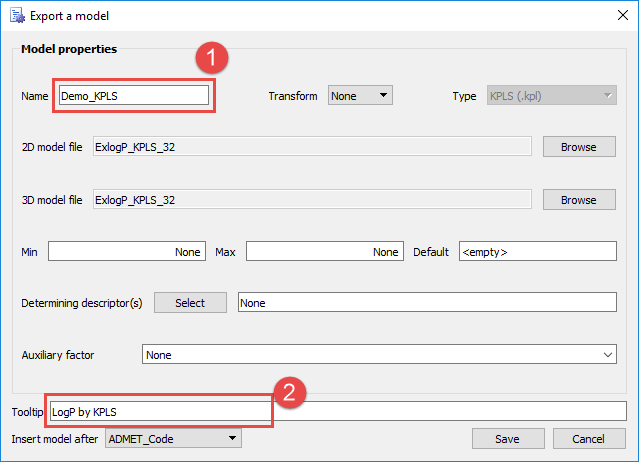Click the 2D model file label
Viewport: 639px width, 462px height.
[52, 147]
